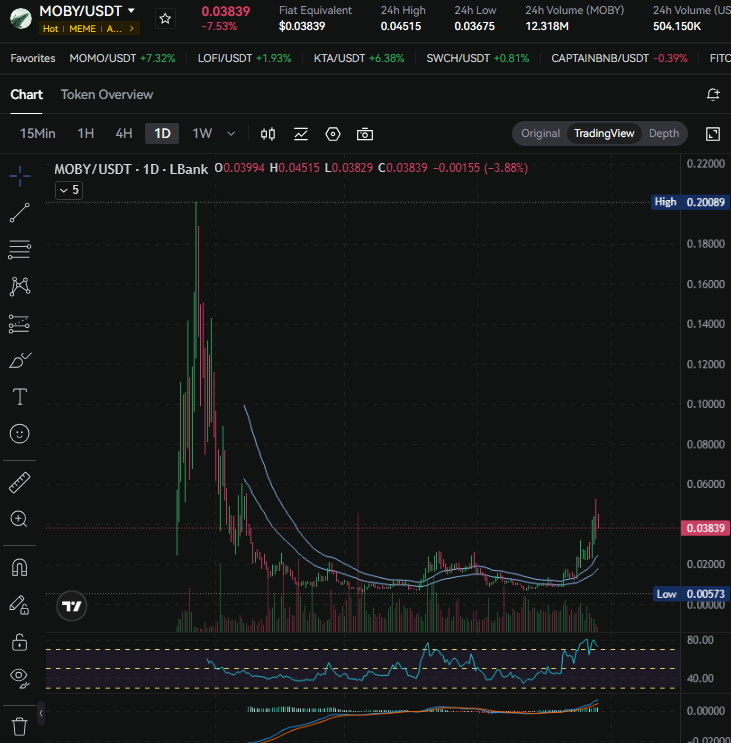Open the forecasting and measurement position tool
Viewport: 731px width, 743px height.
(19, 324)
